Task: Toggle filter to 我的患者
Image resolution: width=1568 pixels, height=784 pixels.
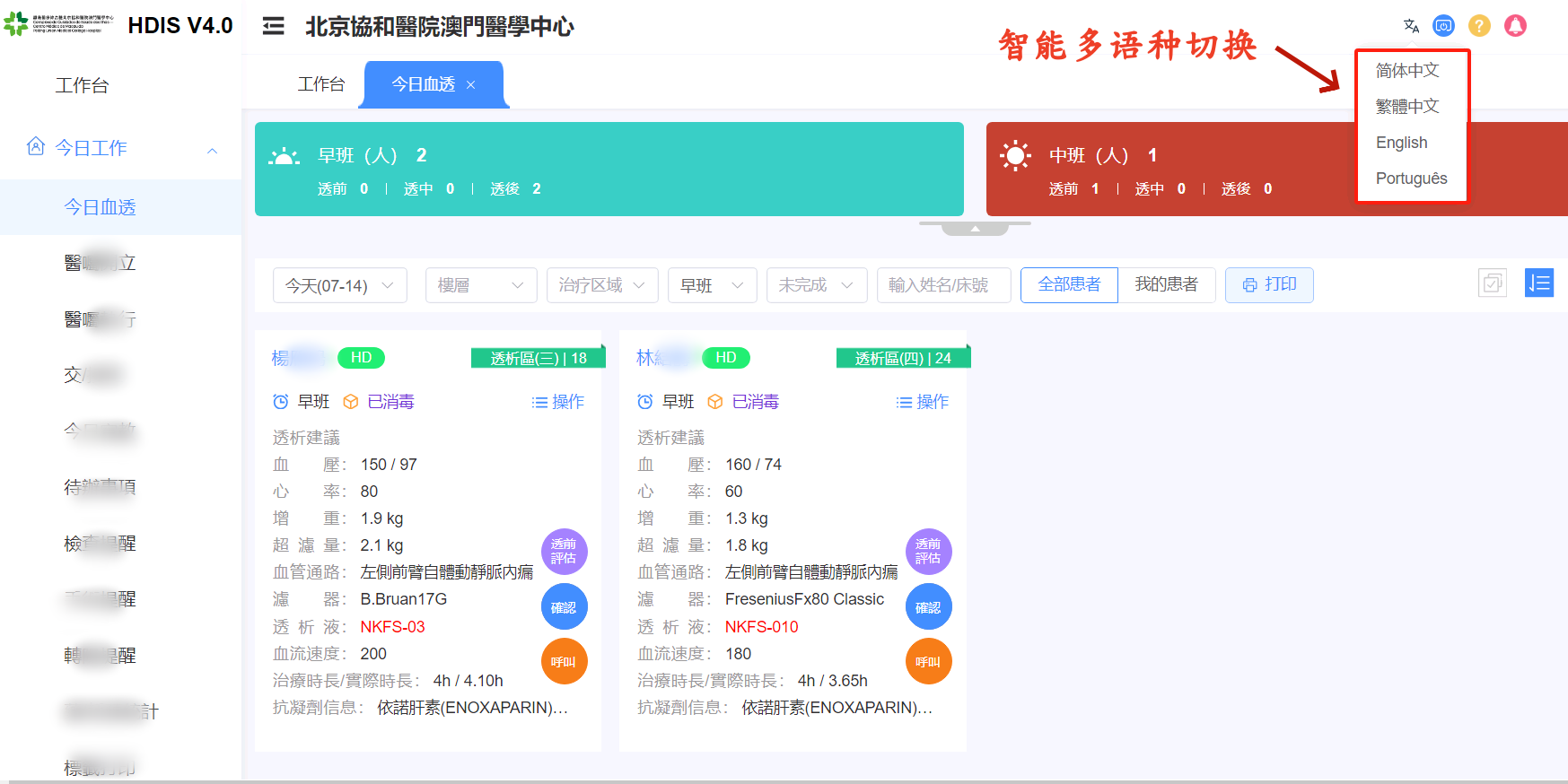Action: (1166, 284)
